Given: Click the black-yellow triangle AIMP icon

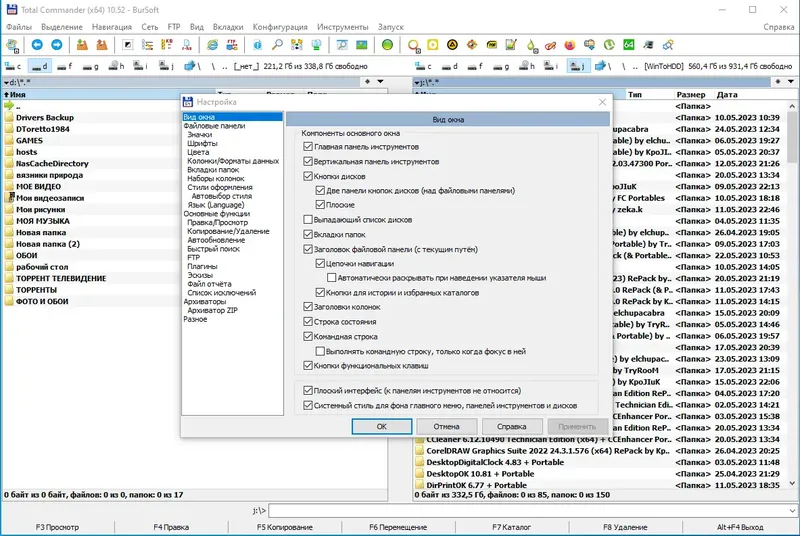Looking at the screenshot, I should click(x=452, y=45).
